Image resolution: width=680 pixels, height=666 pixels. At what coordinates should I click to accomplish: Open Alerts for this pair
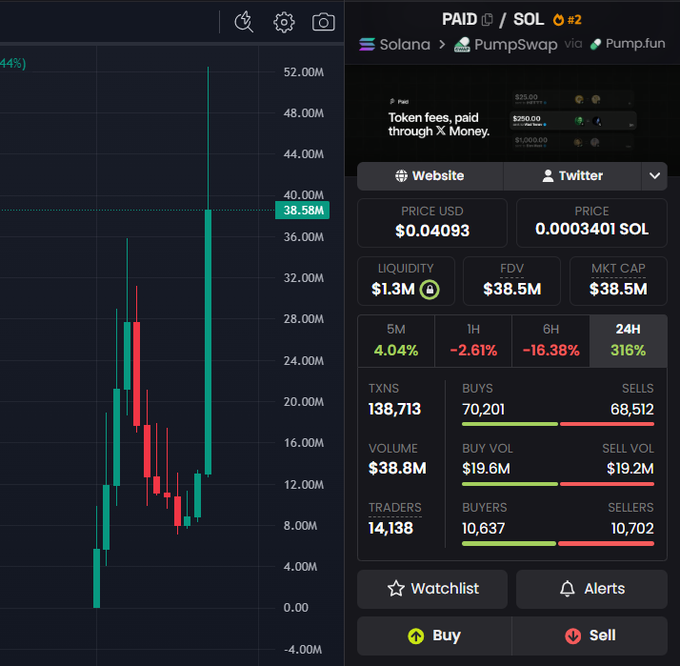(x=592, y=589)
